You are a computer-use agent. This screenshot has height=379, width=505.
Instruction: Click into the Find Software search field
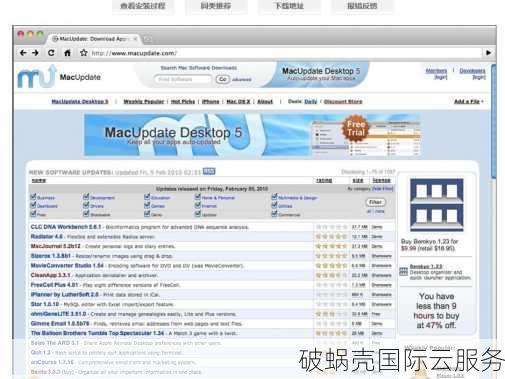pos(183,79)
